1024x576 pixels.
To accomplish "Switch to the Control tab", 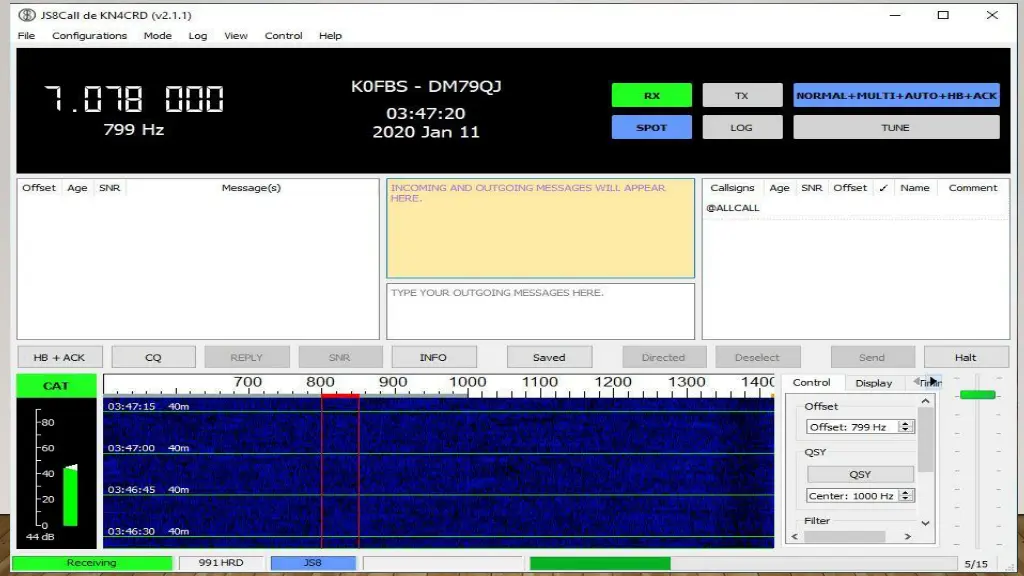I will coord(812,383).
